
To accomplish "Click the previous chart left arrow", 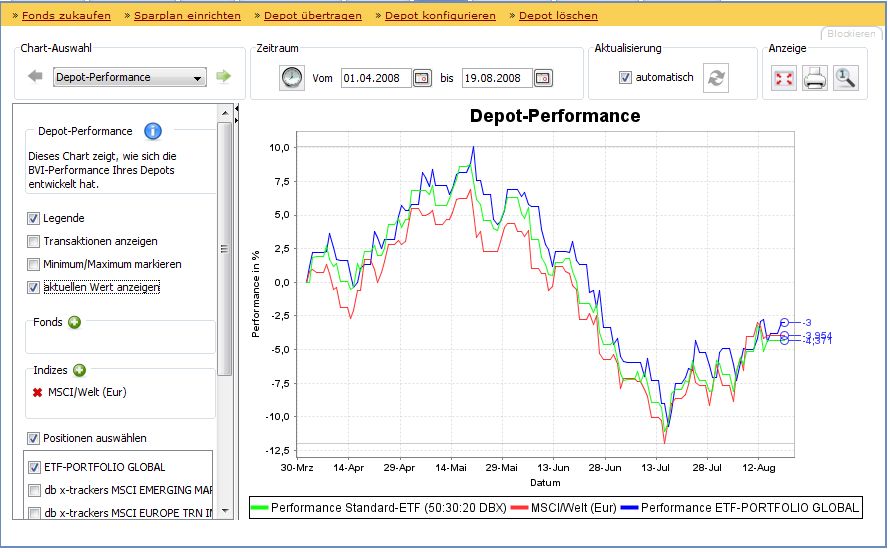I will click(35, 77).
